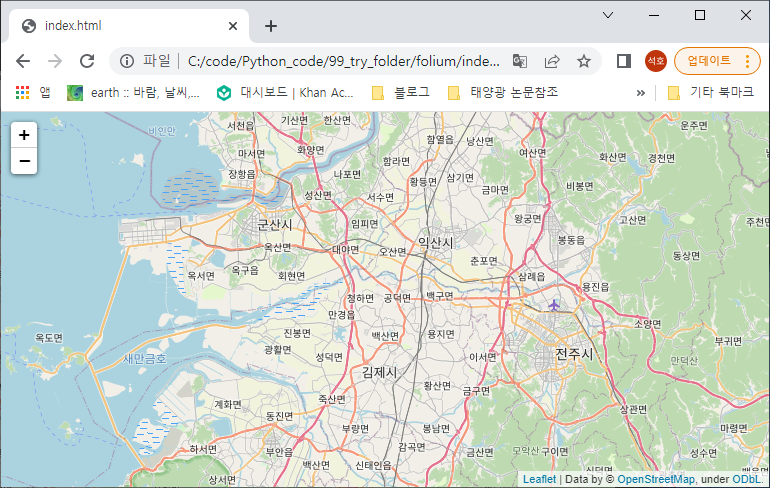Image resolution: width=770 pixels, height=488 pixels.
Task: Click the airport icon near 전주시
Action: tap(554, 305)
